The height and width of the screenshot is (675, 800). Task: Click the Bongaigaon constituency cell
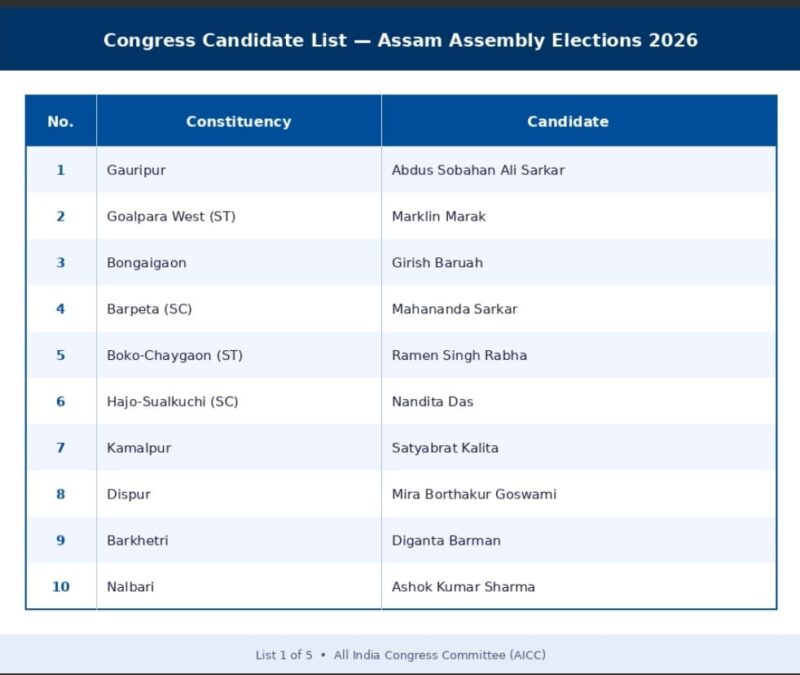click(146, 263)
